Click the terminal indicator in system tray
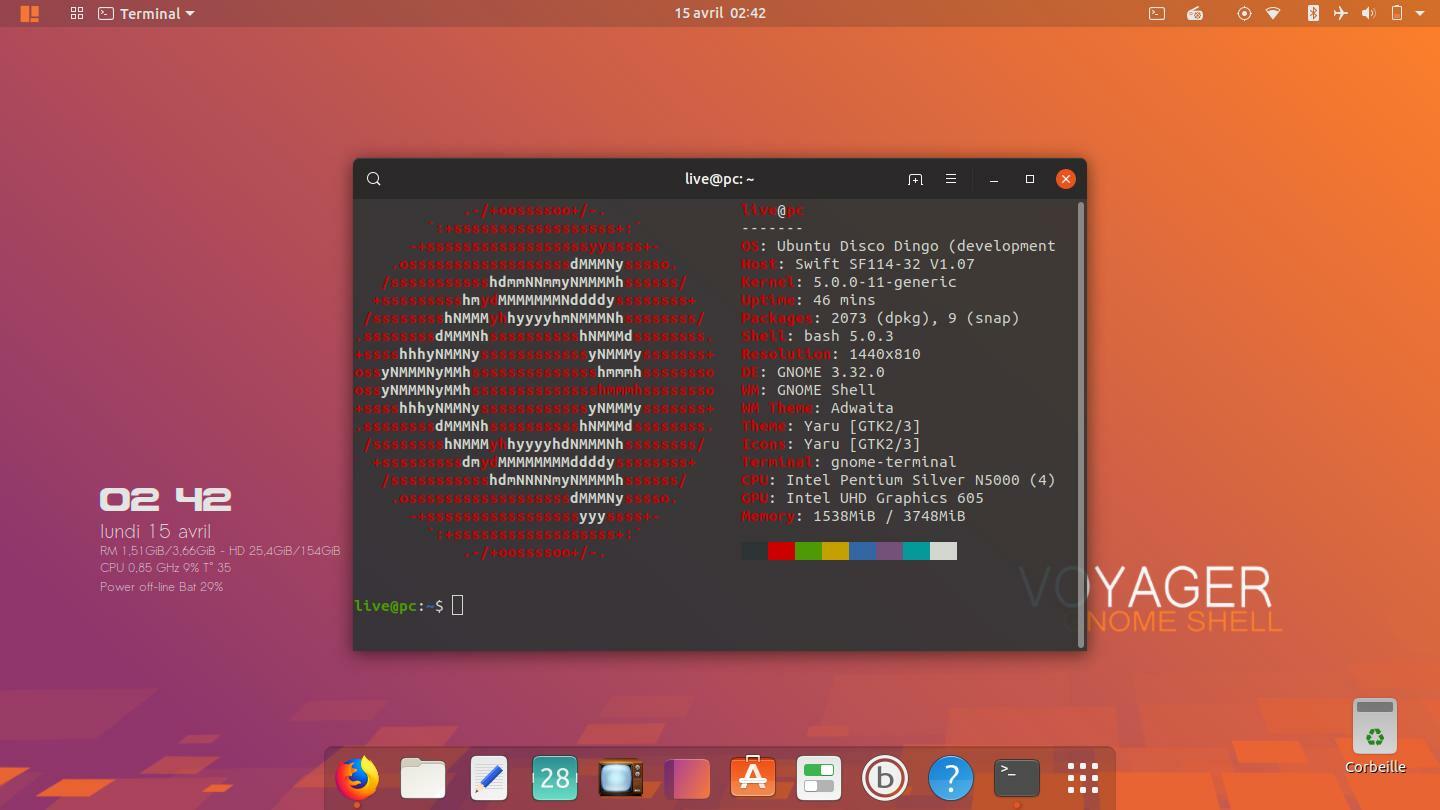The height and width of the screenshot is (810, 1440). click(x=1157, y=14)
